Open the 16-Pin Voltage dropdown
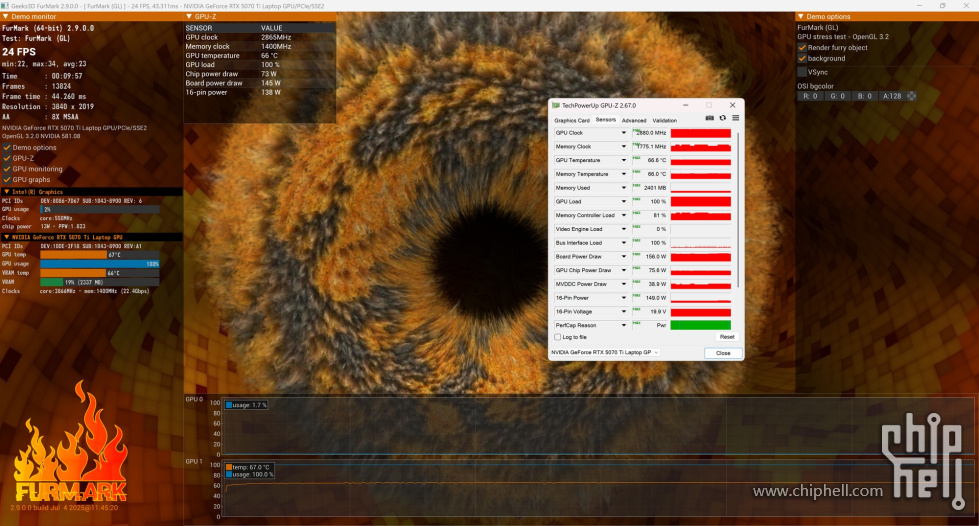 click(x=623, y=312)
